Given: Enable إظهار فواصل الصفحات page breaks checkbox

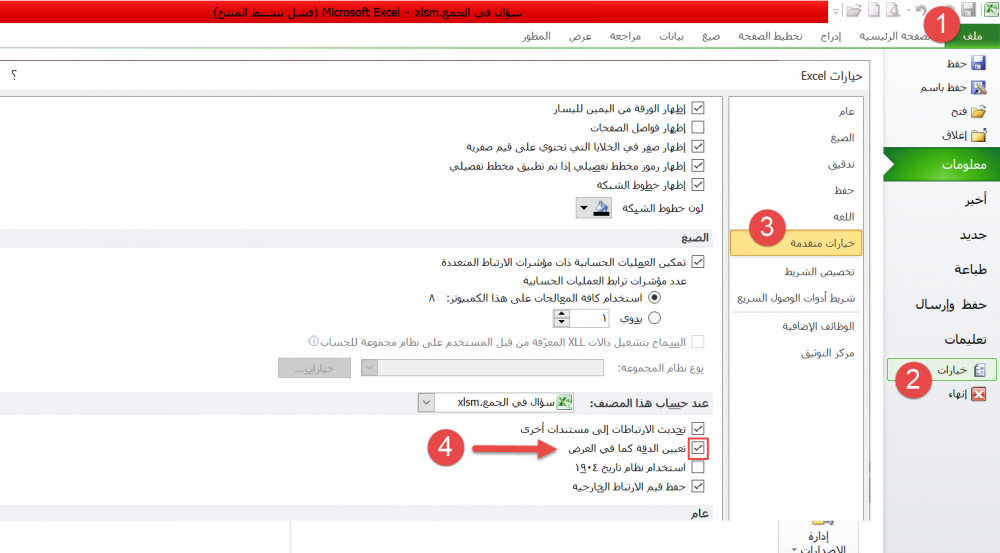Looking at the screenshot, I should coord(698,128).
